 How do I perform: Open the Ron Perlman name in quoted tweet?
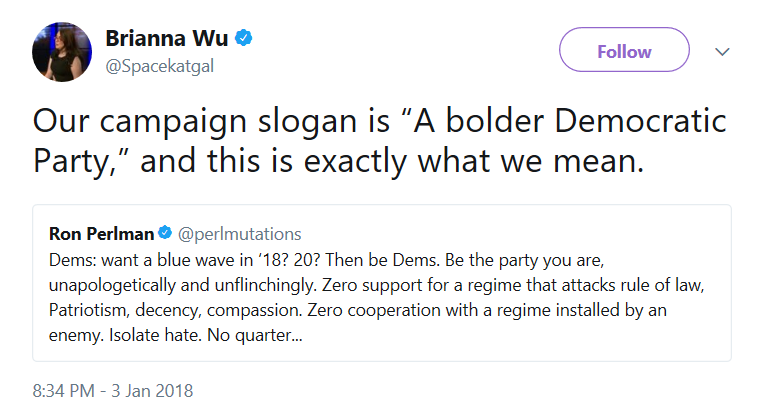[102, 234]
